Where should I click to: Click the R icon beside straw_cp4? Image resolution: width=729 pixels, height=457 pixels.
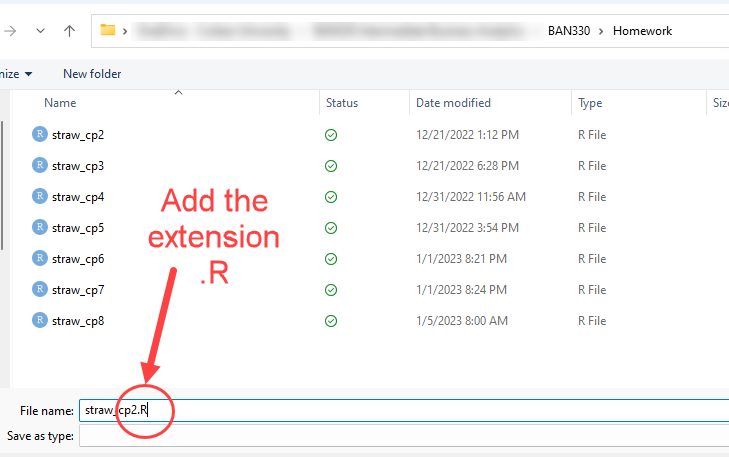(x=40, y=196)
